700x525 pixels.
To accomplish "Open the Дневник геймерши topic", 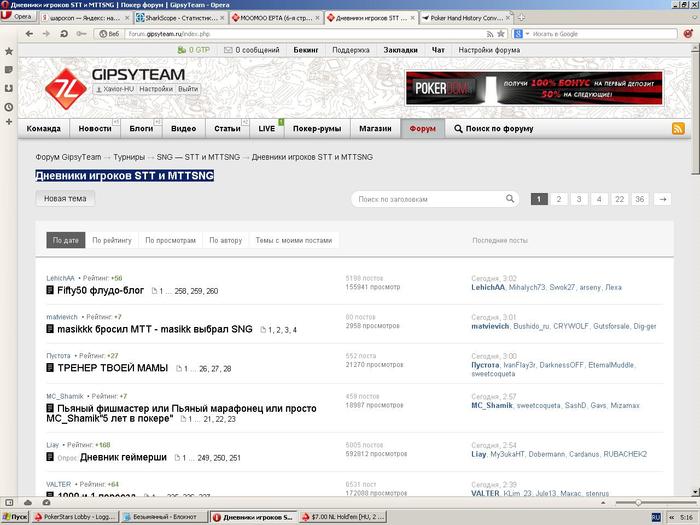I will click(123, 457).
